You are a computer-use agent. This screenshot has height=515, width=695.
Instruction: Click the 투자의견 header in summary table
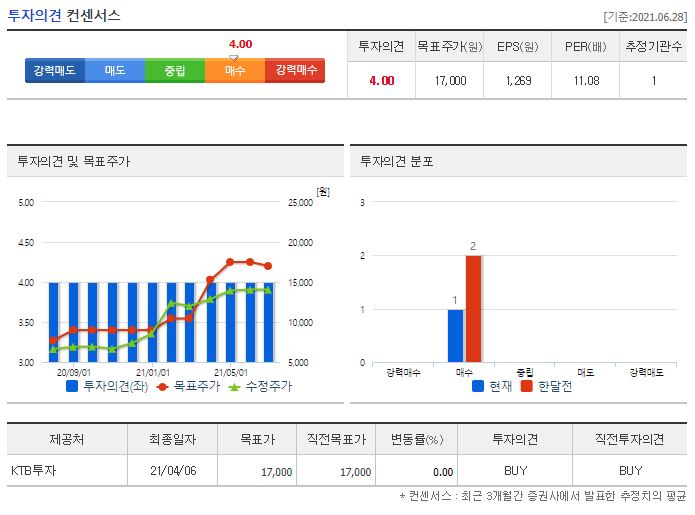pyautogui.click(x=381, y=47)
